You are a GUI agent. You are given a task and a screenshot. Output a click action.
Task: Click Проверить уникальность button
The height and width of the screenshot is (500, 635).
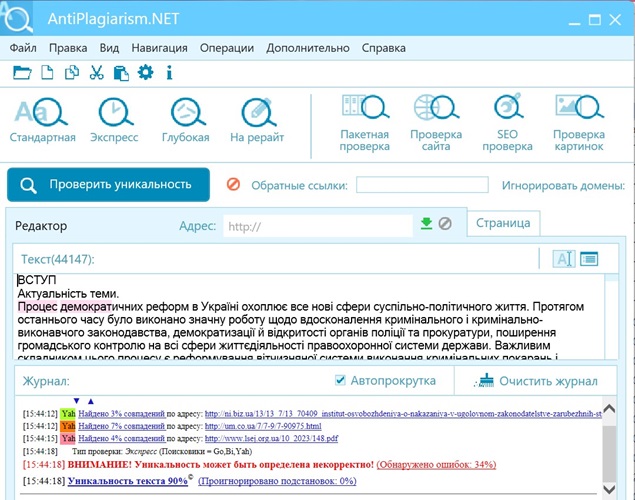click(x=109, y=185)
